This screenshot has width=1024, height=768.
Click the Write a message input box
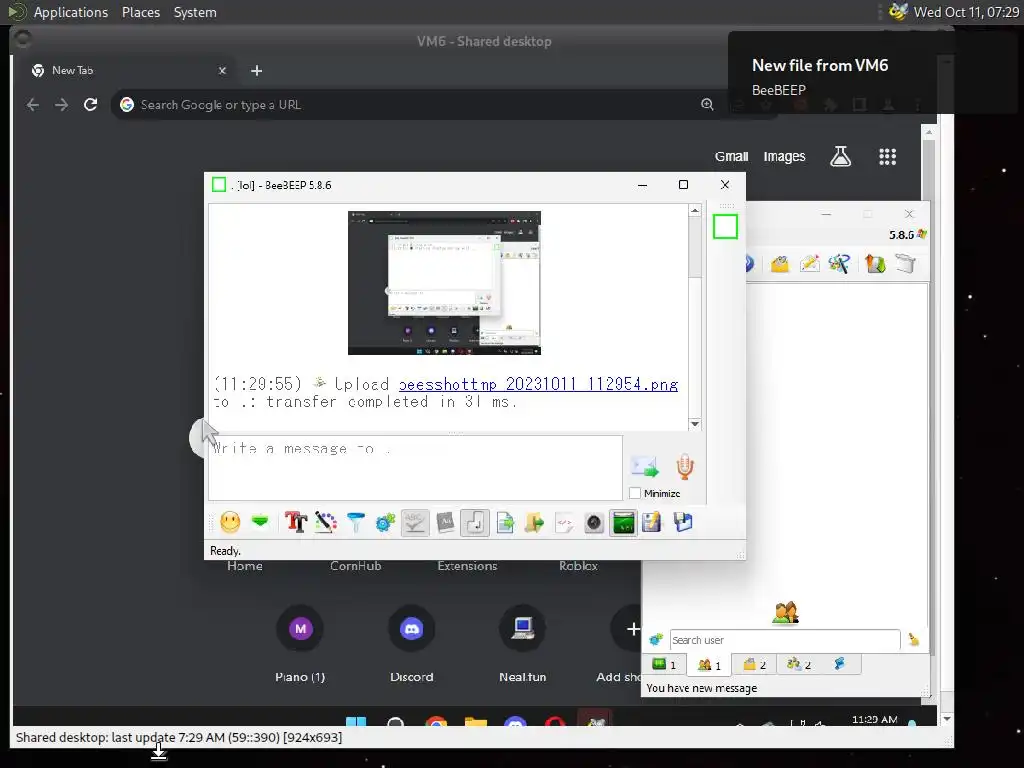(415, 468)
